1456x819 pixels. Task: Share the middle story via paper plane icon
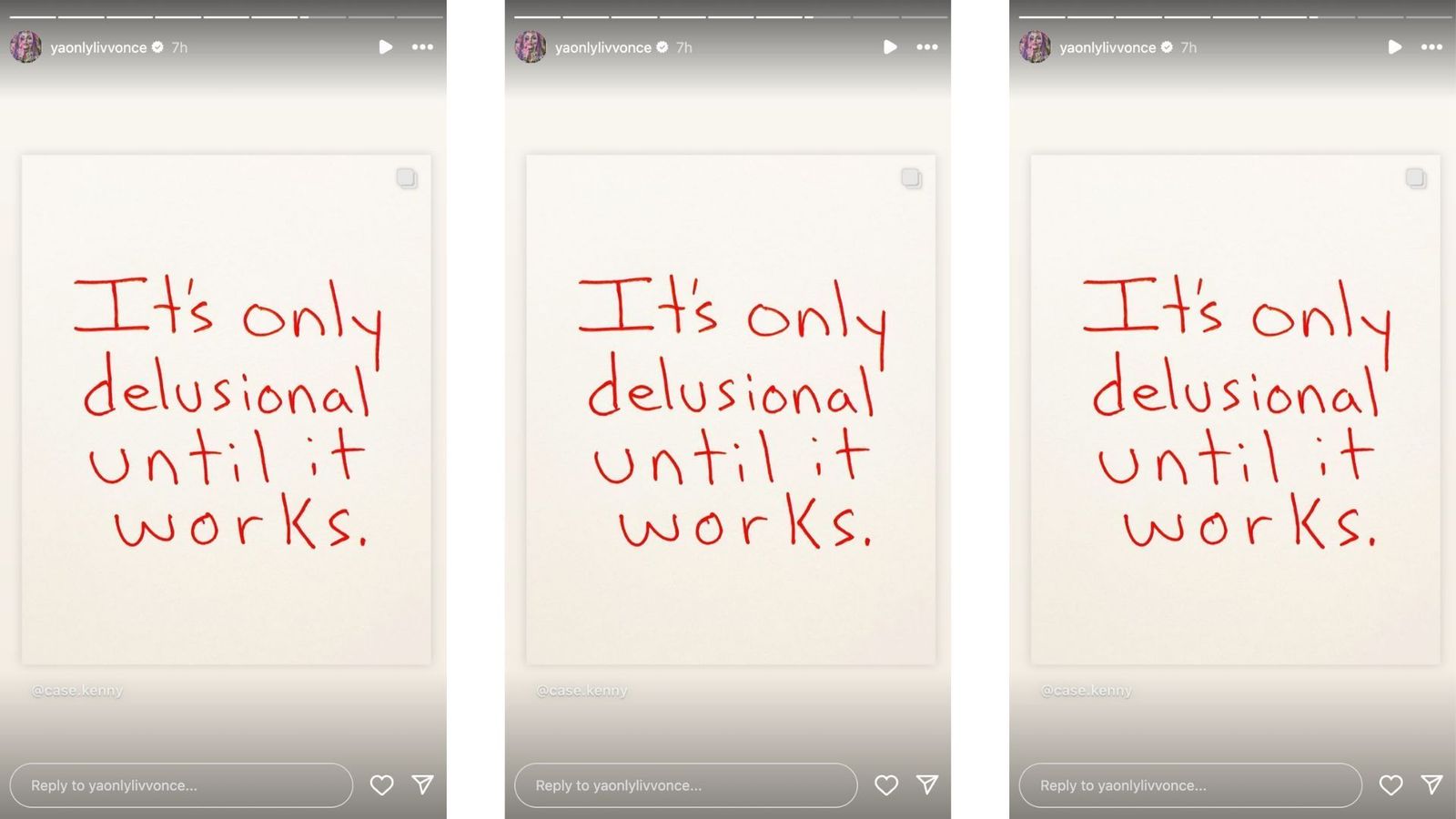[927, 784]
